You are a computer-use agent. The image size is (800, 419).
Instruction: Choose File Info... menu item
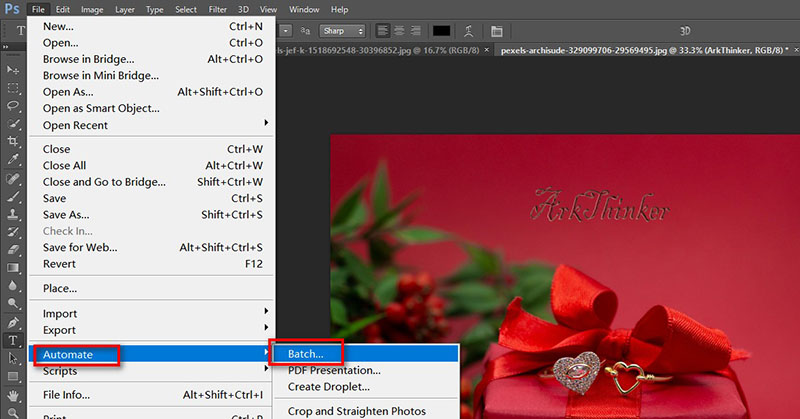tap(152, 395)
